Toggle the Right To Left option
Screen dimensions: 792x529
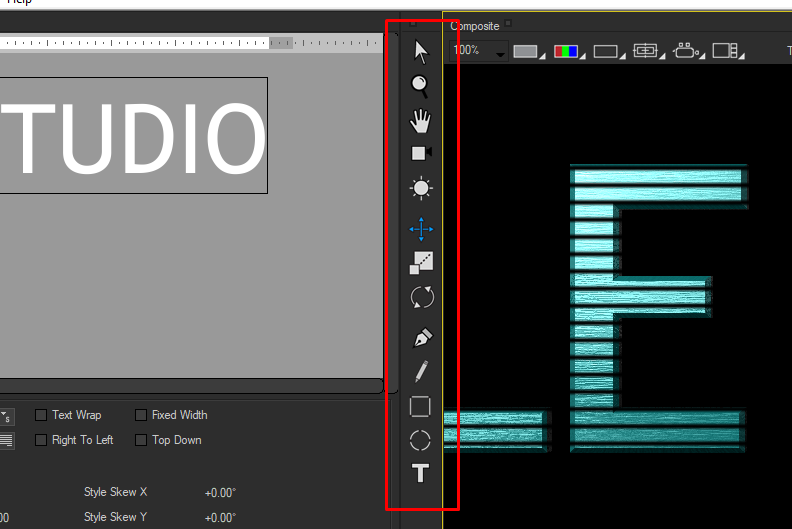coord(41,440)
